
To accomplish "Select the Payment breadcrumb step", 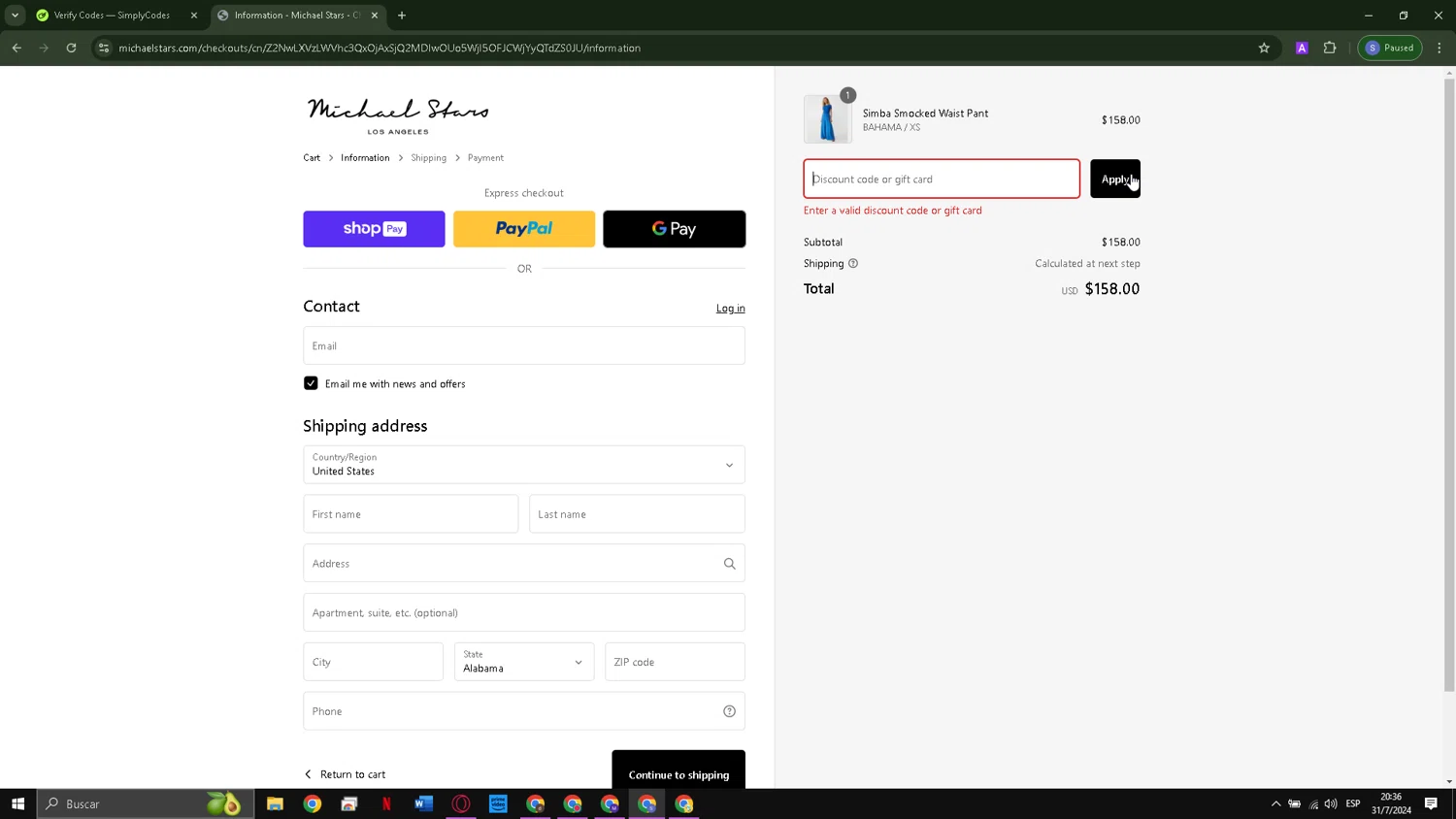I will [485, 157].
